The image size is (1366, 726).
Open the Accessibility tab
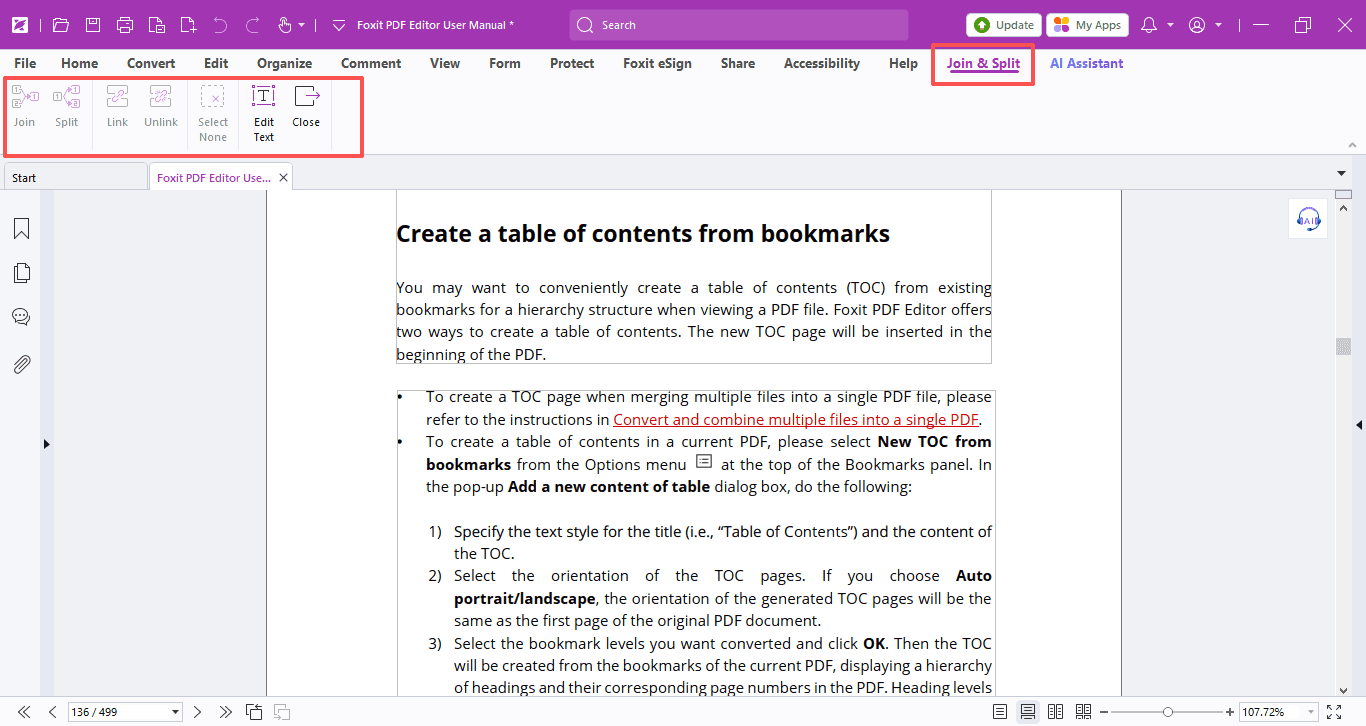[822, 63]
